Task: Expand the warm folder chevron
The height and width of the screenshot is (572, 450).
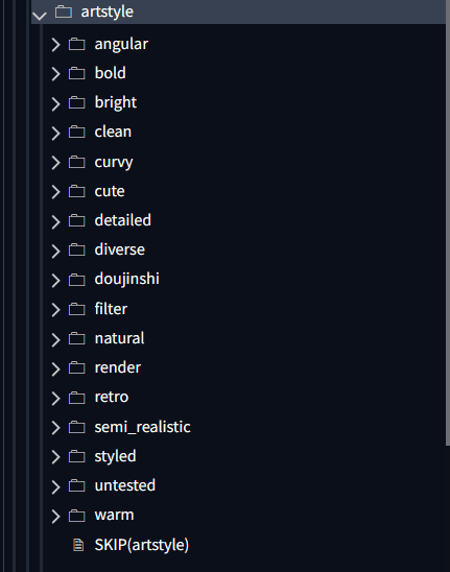Action: coord(55,516)
